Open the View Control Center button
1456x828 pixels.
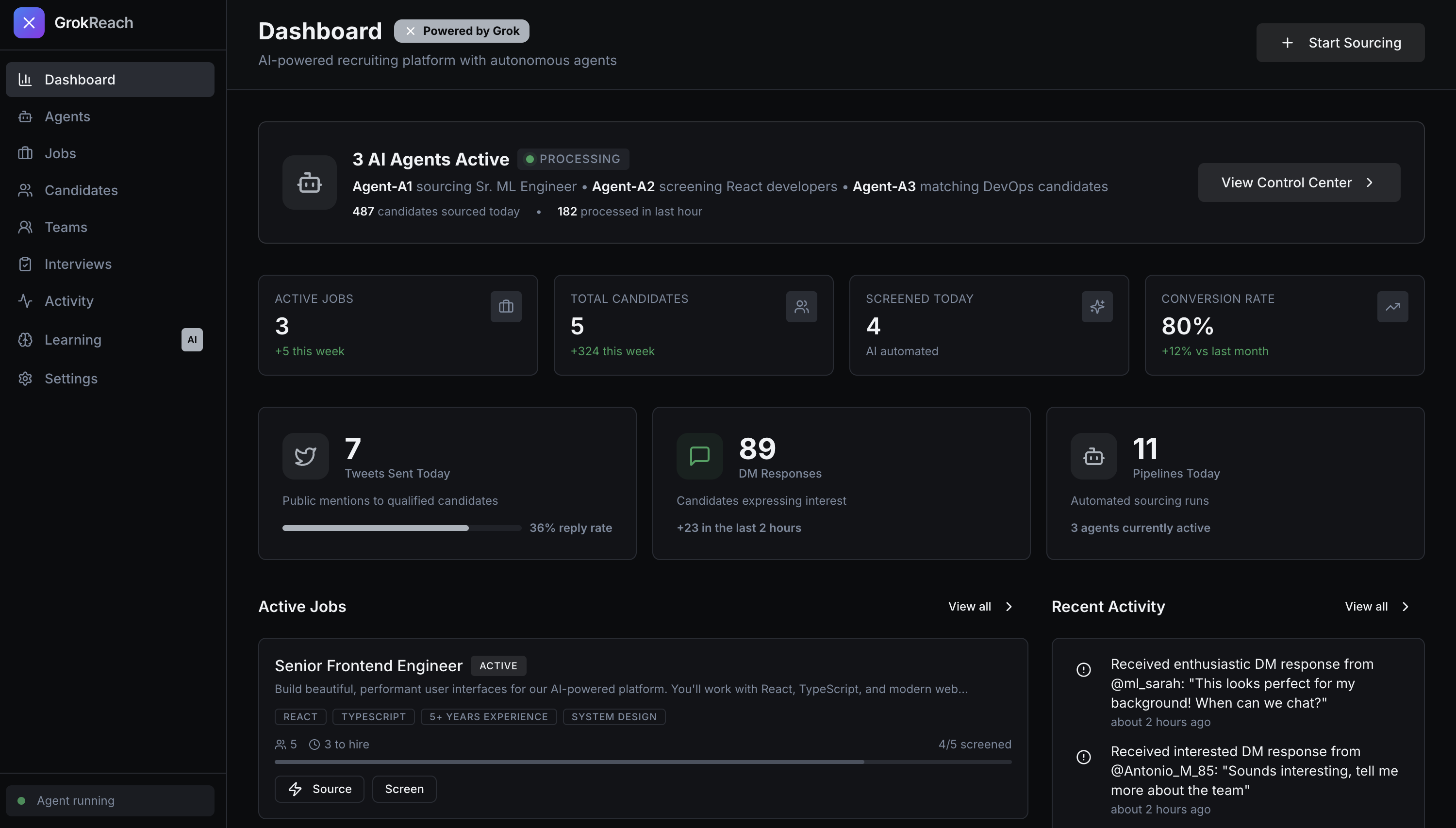(x=1299, y=182)
